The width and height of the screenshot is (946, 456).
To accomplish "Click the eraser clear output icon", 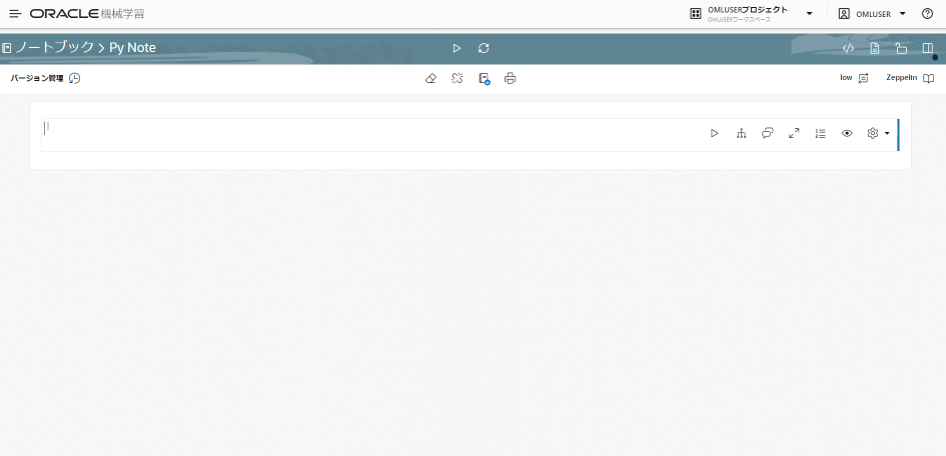I will point(431,78).
